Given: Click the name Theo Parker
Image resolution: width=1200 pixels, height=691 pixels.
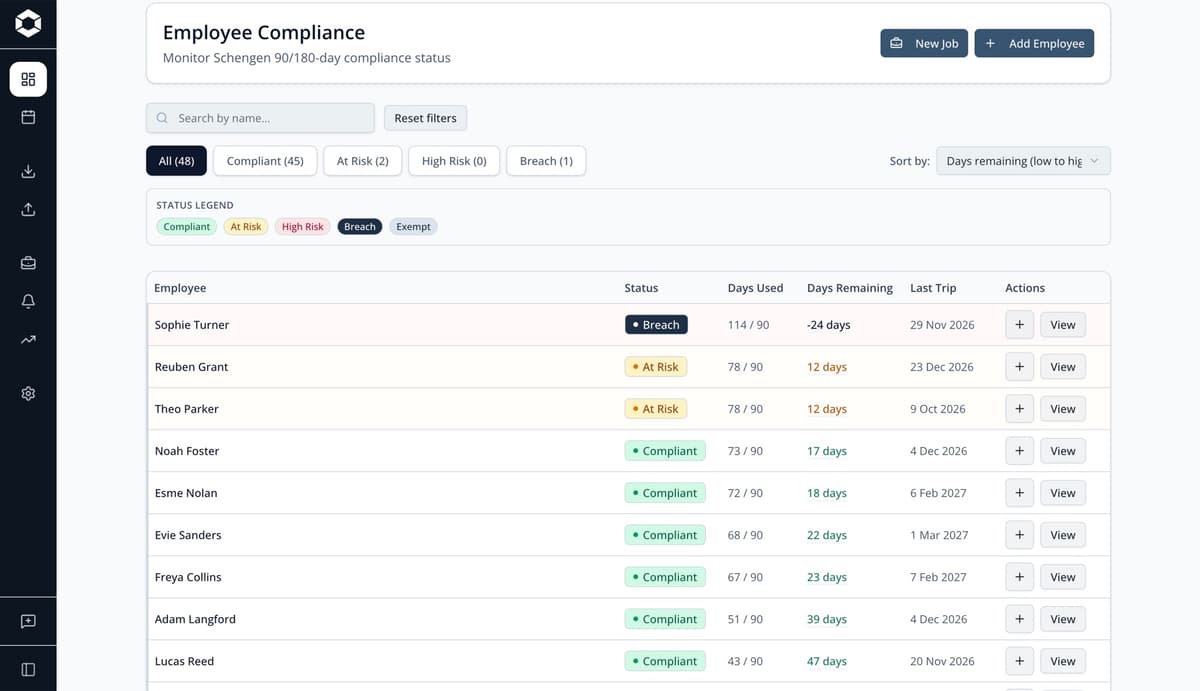Looking at the screenshot, I should [186, 409].
